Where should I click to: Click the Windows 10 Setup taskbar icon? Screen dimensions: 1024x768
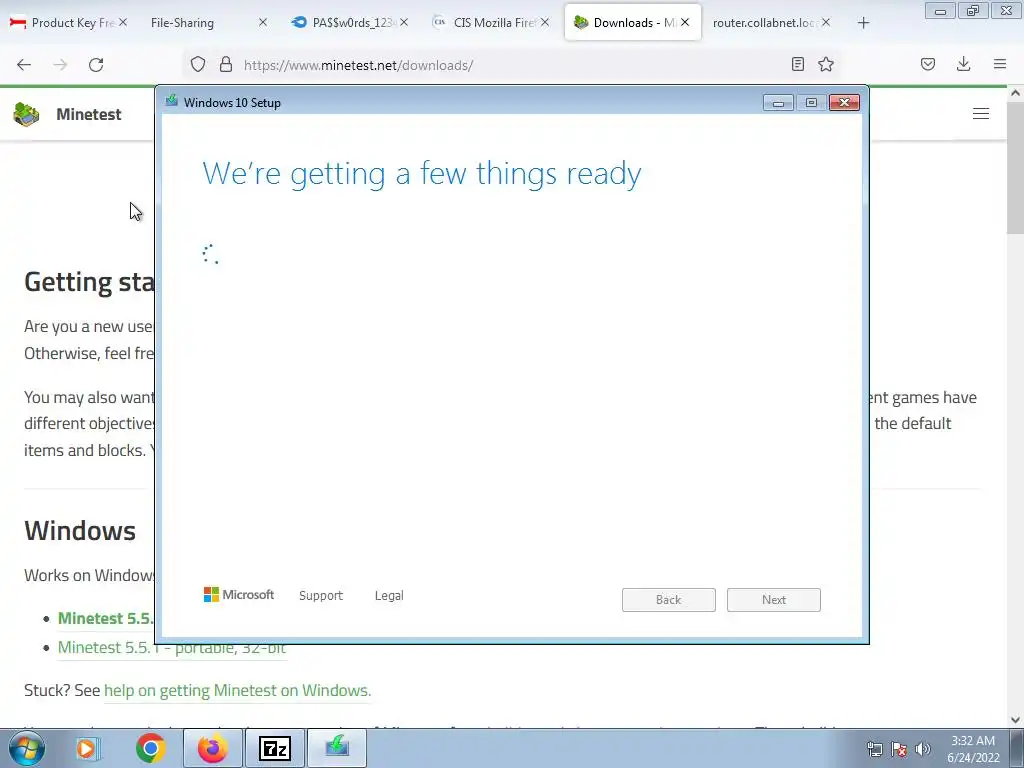click(337, 748)
